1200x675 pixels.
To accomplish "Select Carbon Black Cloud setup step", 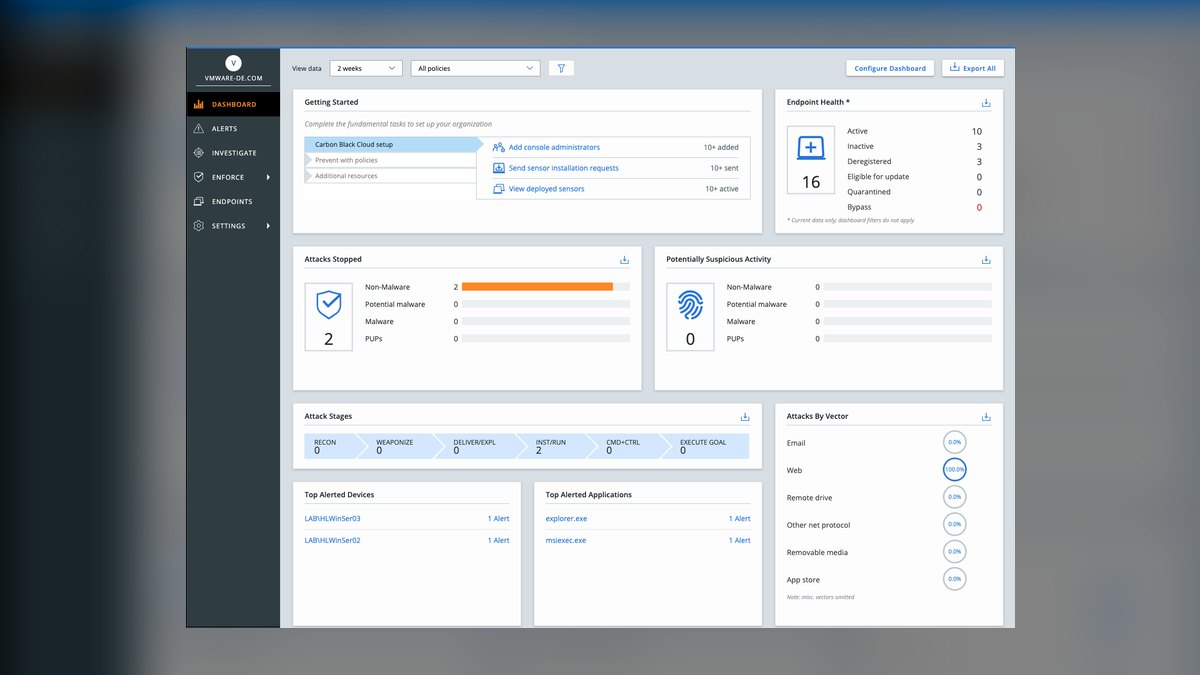I will [x=394, y=145].
